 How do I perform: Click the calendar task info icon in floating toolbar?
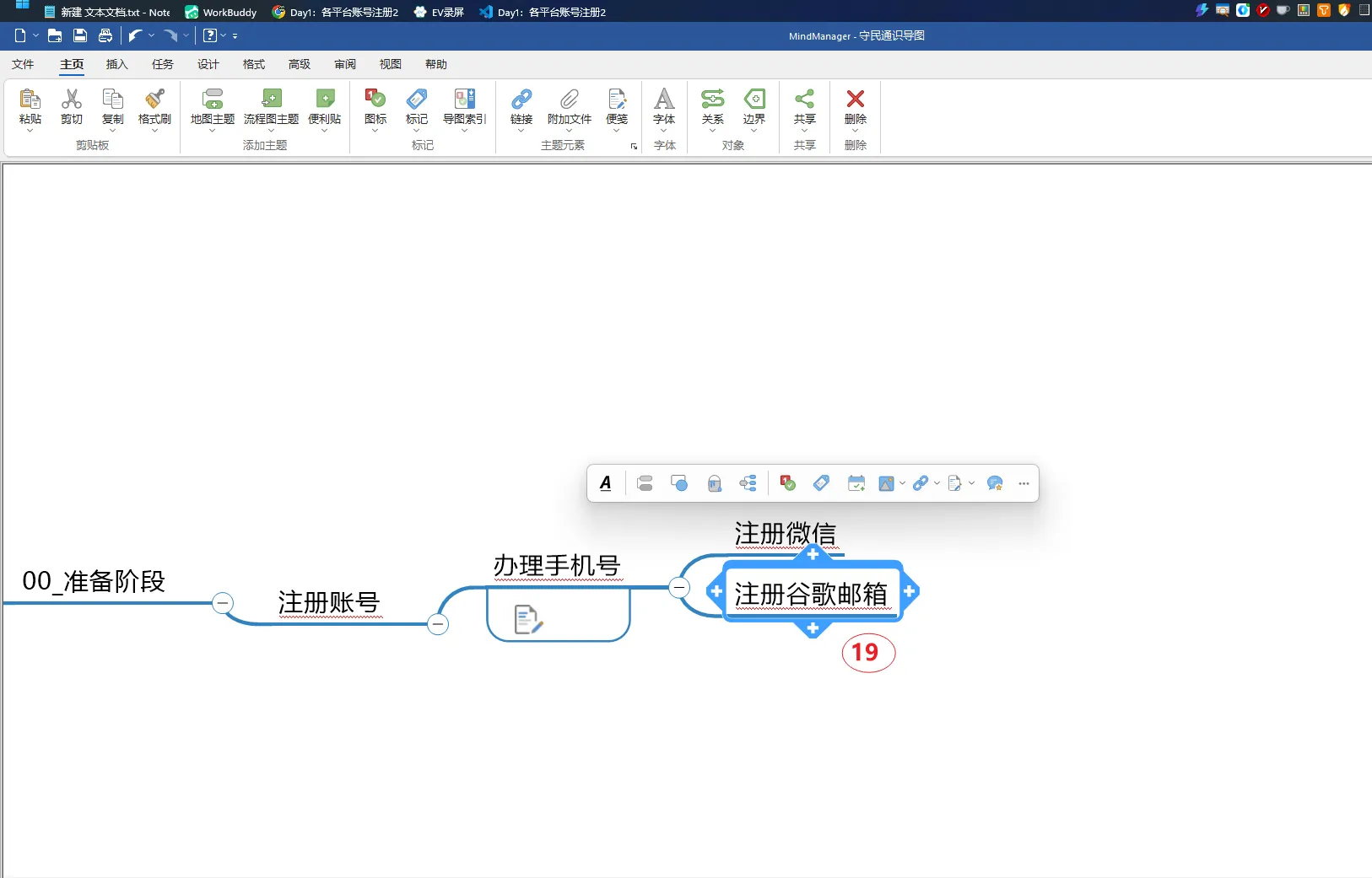pyautogui.click(x=856, y=483)
